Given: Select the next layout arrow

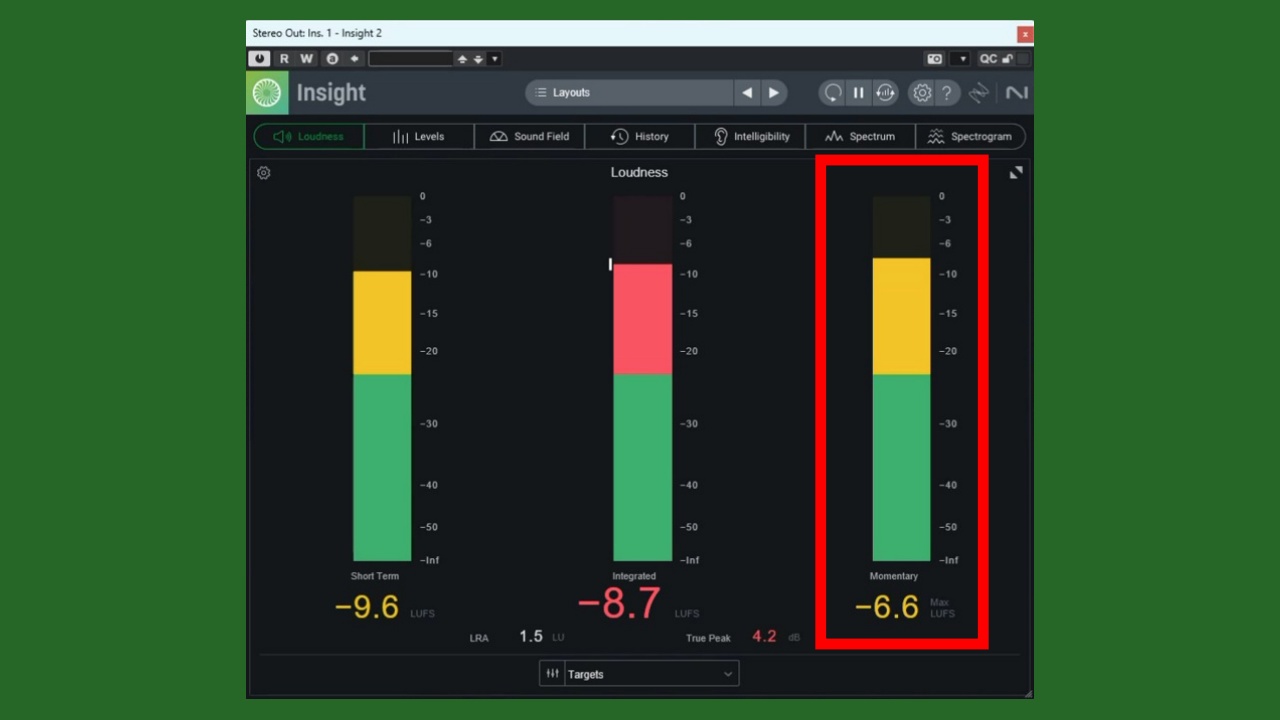Looking at the screenshot, I should click(x=773, y=93).
